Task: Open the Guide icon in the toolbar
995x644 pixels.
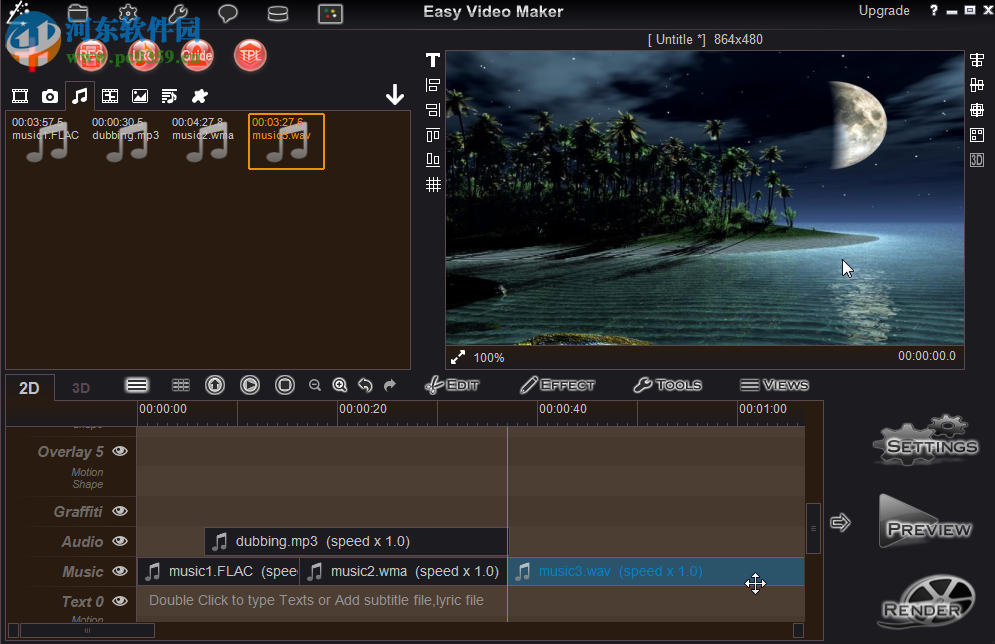Action: click(x=197, y=55)
